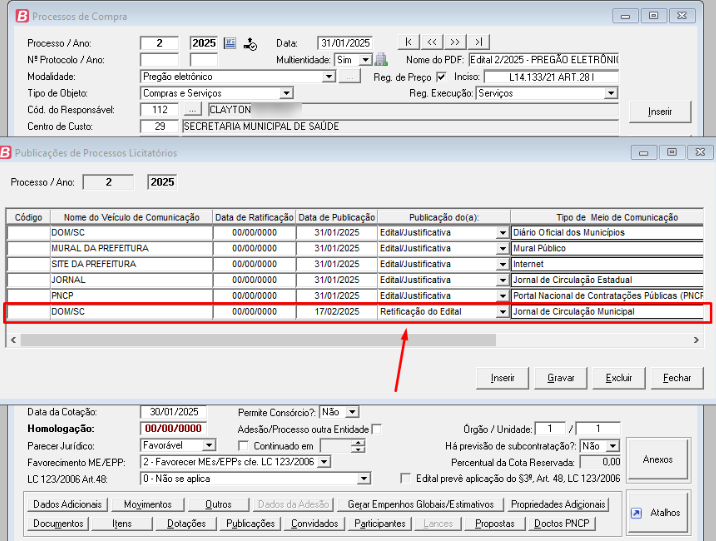Open the Propostas button
Viewport: 716px width, 541px height.
[x=495, y=524]
